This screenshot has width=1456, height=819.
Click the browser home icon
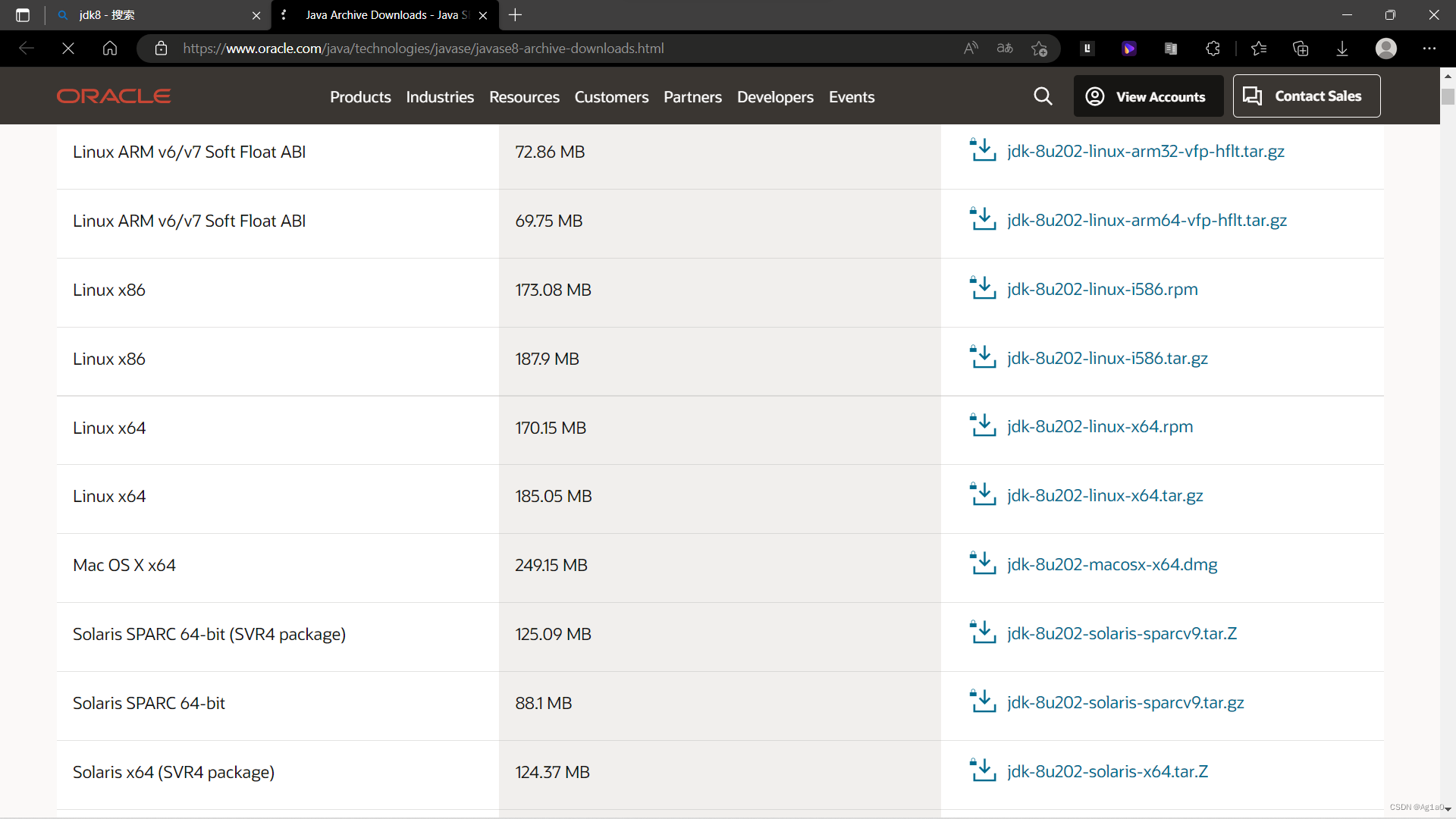coord(110,49)
